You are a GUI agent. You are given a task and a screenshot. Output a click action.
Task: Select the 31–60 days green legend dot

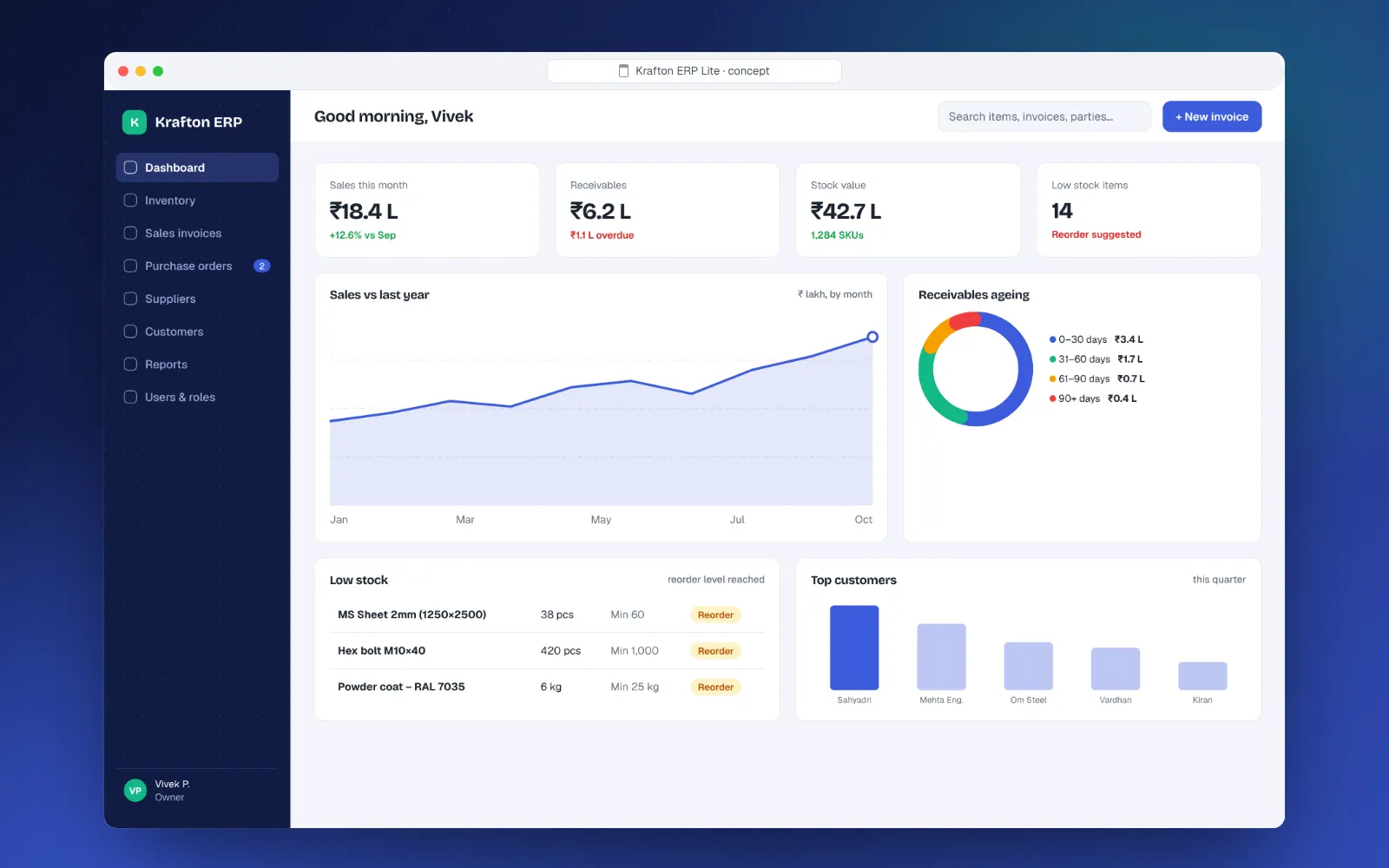(1053, 359)
